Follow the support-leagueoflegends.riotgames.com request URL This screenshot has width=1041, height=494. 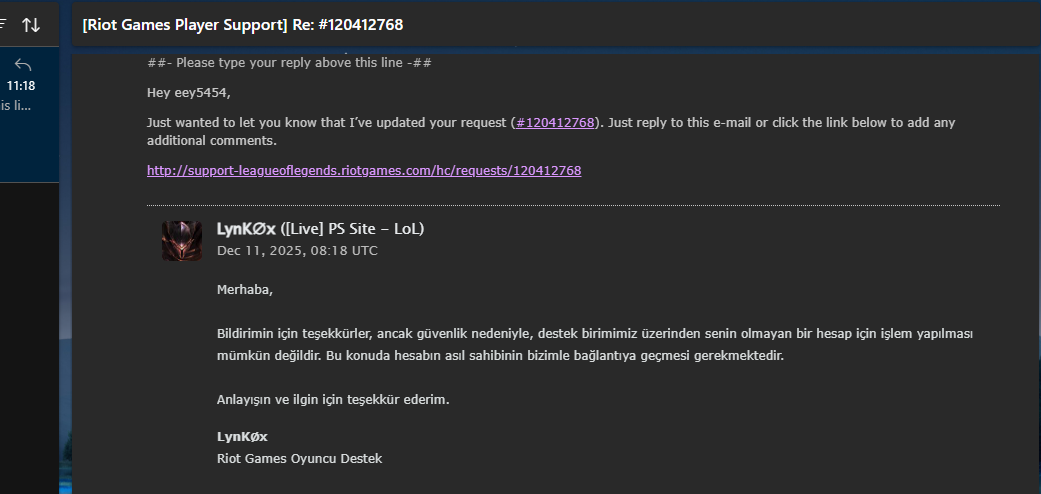(x=364, y=171)
